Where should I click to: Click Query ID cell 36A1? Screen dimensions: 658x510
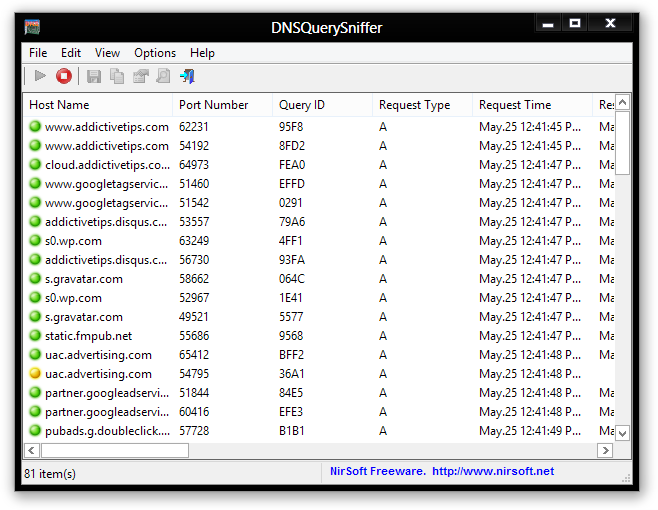click(x=292, y=374)
